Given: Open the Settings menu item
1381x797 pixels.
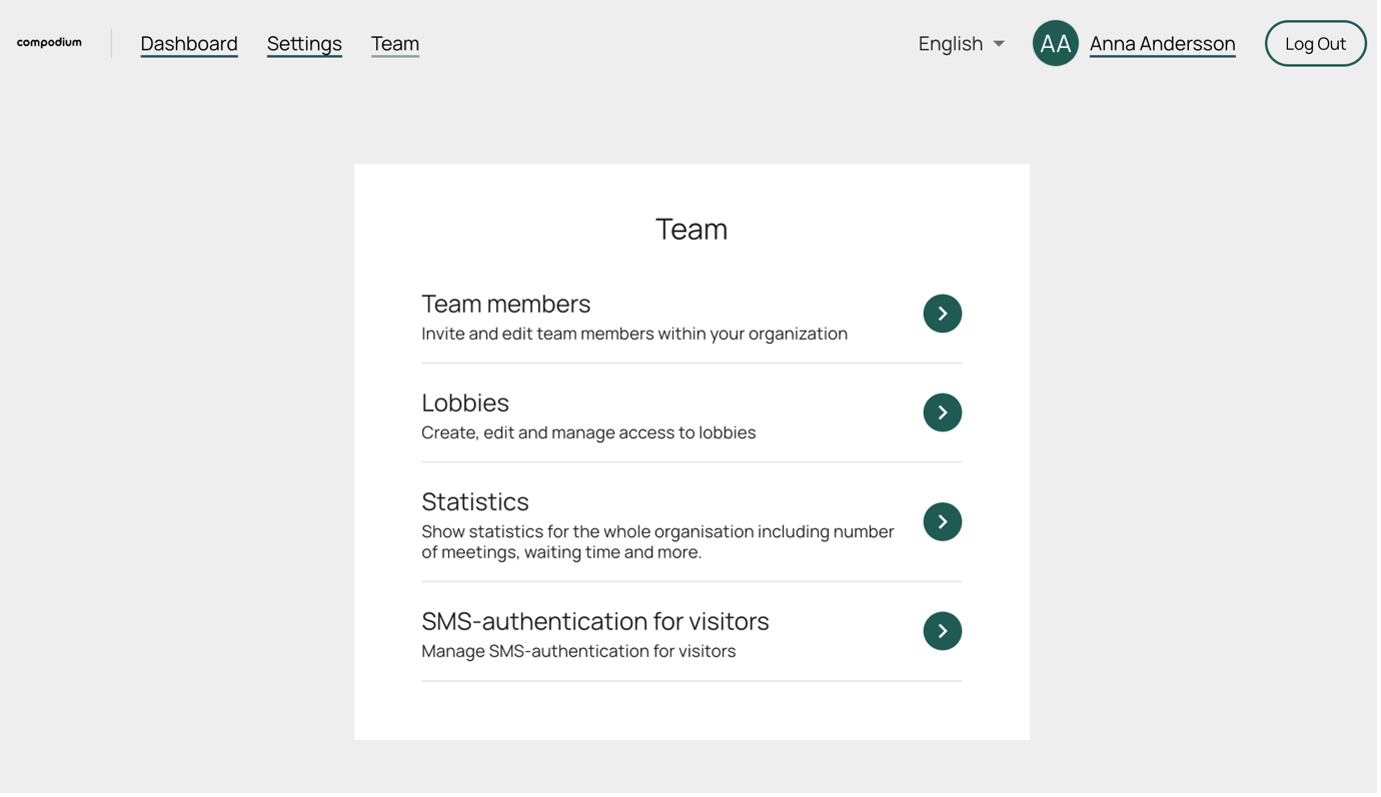Looking at the screenshot, I should tap(305, 44).
